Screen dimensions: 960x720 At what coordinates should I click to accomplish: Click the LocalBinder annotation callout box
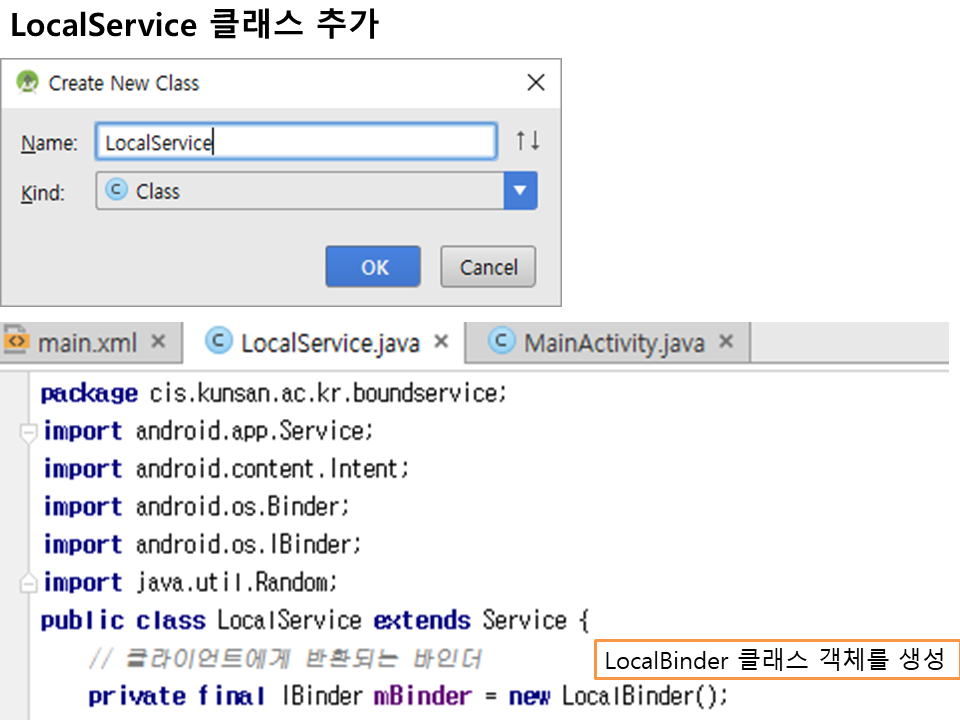pos(776,660)
